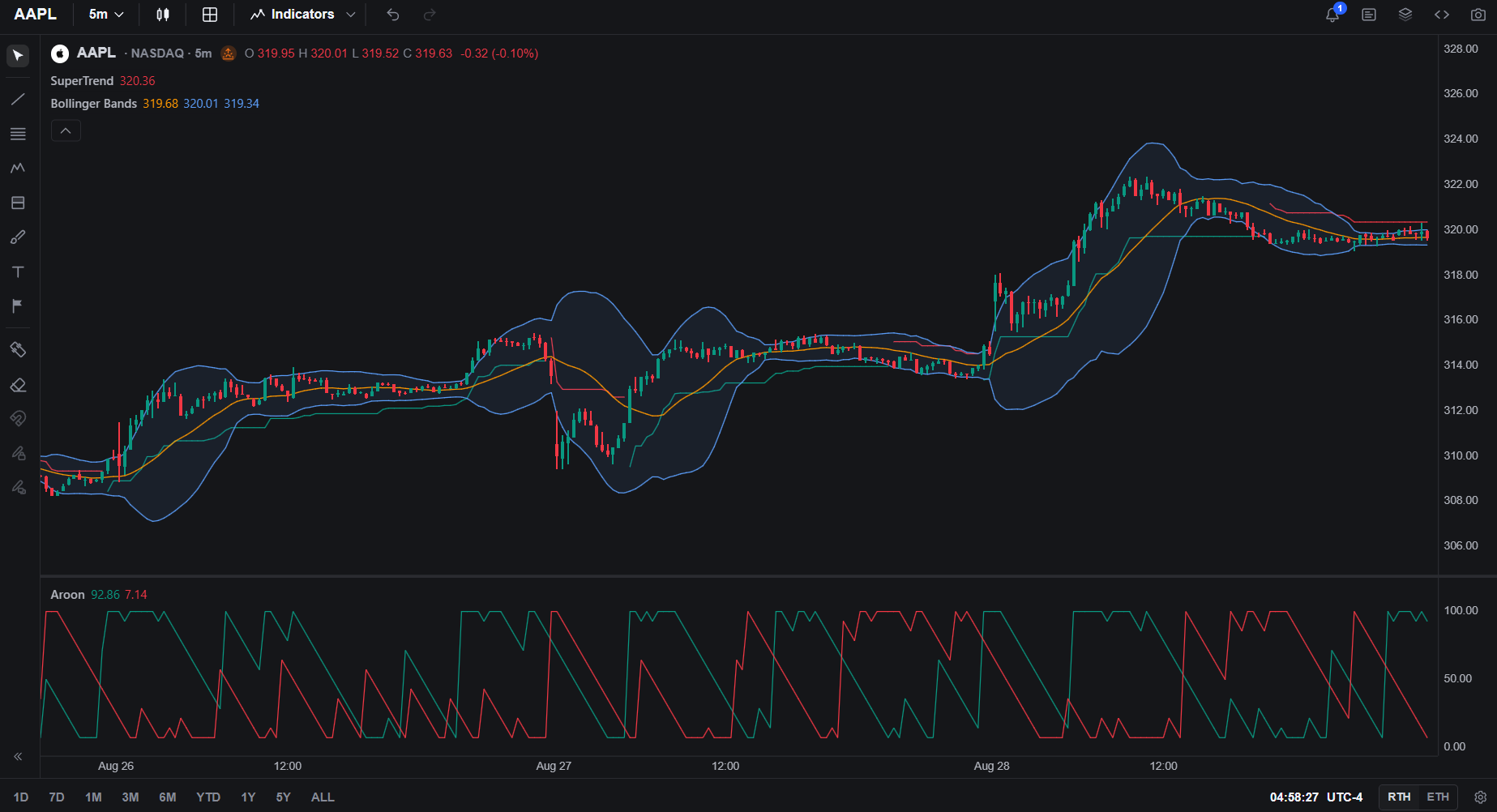Select the 5Y range tab
The height and width of the screenshot is (812, 1497).
[283, 797]
